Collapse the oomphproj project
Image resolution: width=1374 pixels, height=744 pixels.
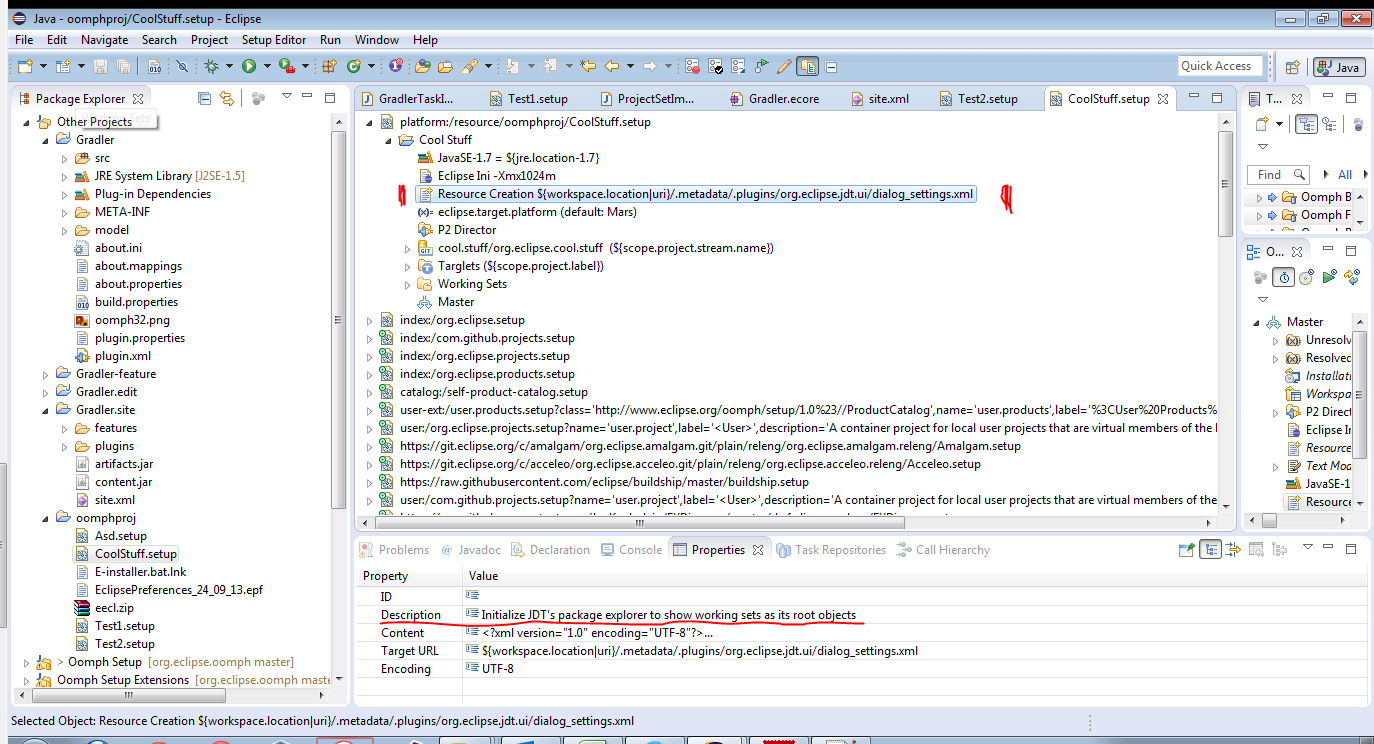(45, 518)
